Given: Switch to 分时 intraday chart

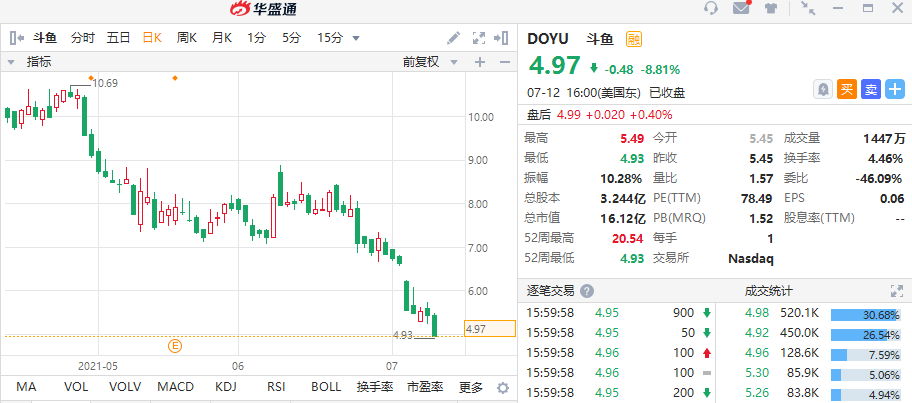Looking at the screenshot, I should (83, 38).
